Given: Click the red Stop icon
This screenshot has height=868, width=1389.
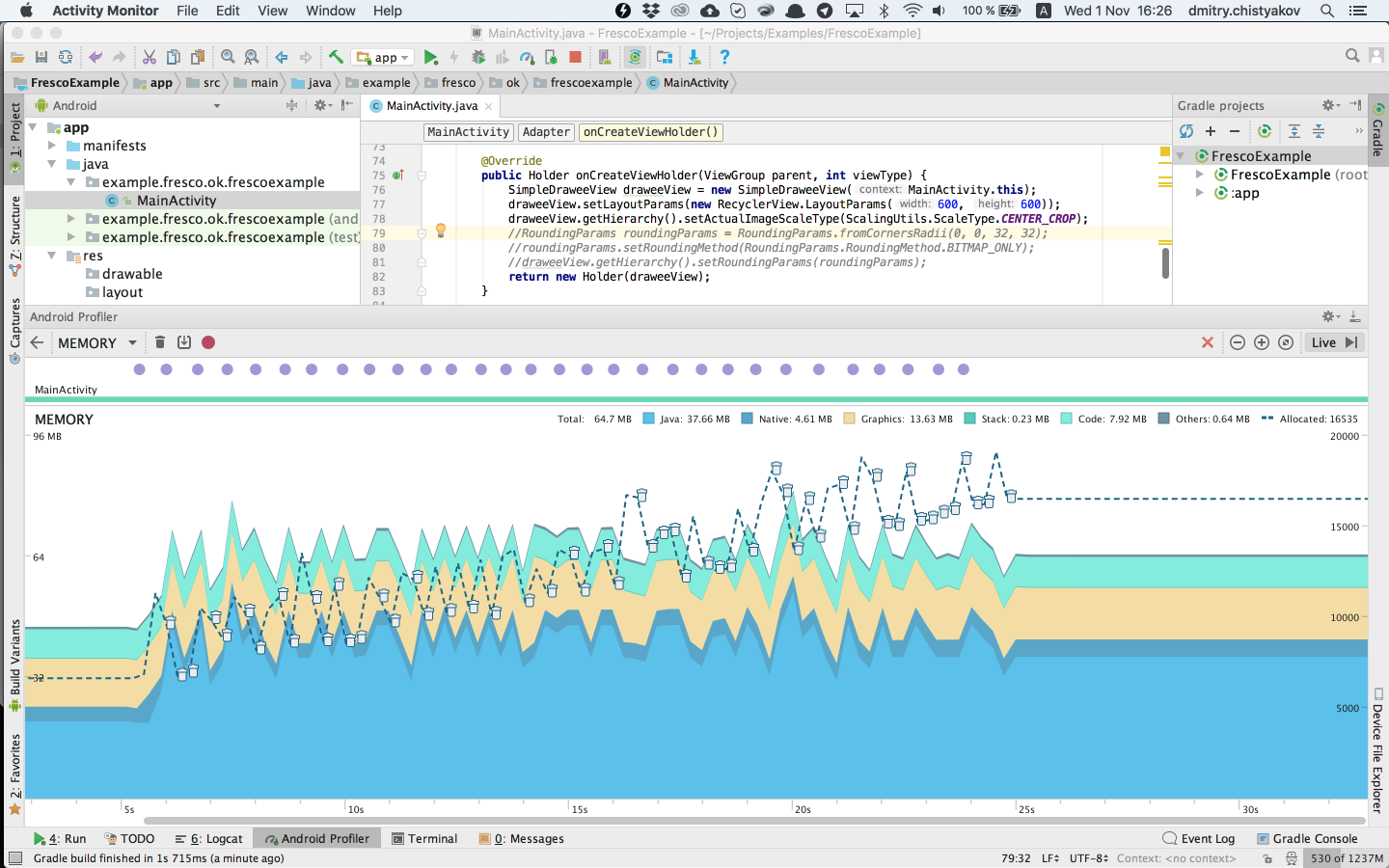Looking at the screenshot, I should pyautogui.click(x=575, y=58).
